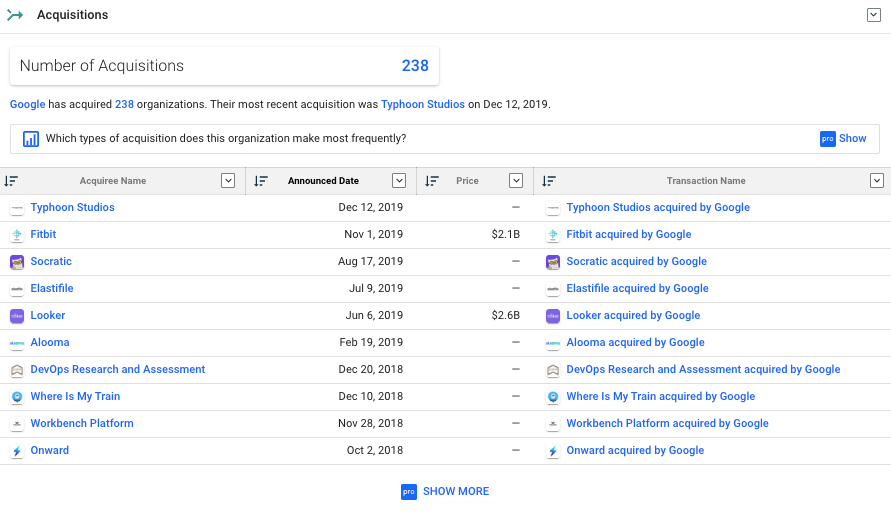This screenshot has height=518, width=891.
Task: Open Onward acquired by Google transaction
Action: 635,450
